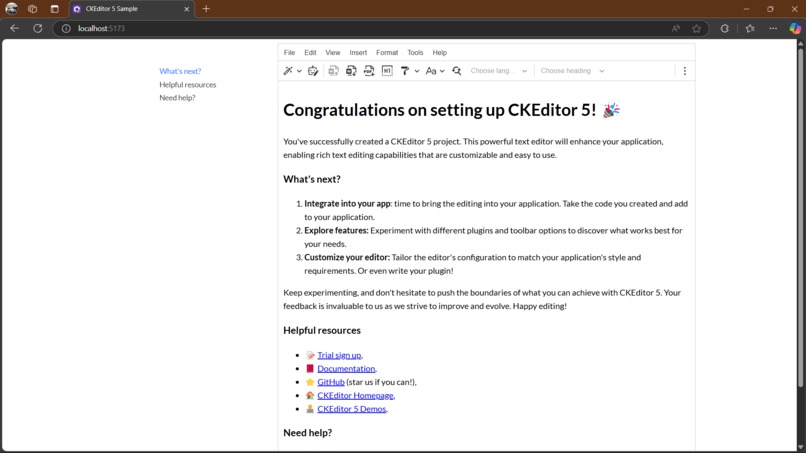Screen dimensions: 806x453
Task: Open the Format menu
Action: pos(387,52)
